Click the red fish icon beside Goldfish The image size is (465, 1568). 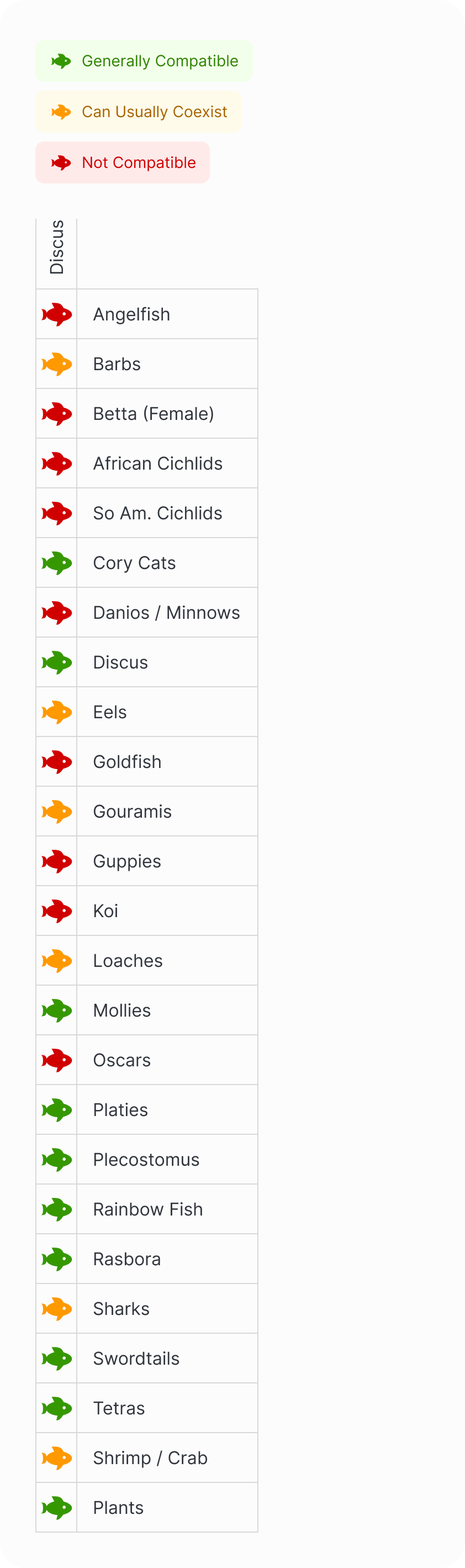point(56,762)
